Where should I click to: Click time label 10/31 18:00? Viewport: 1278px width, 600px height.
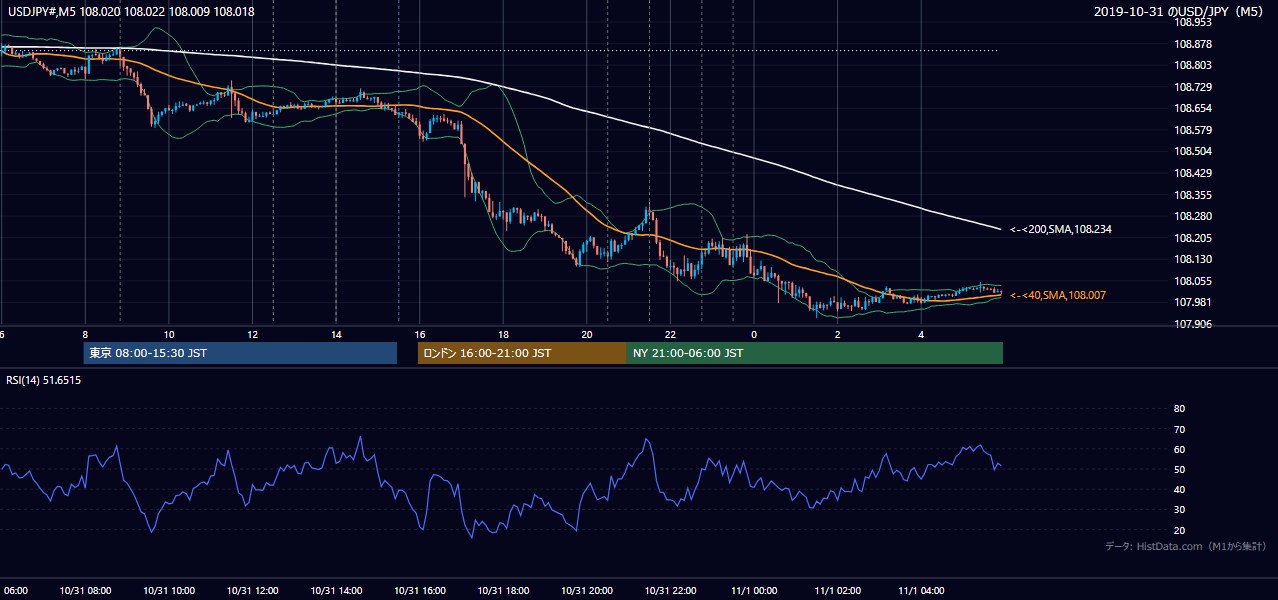click(x=503, y=591)
